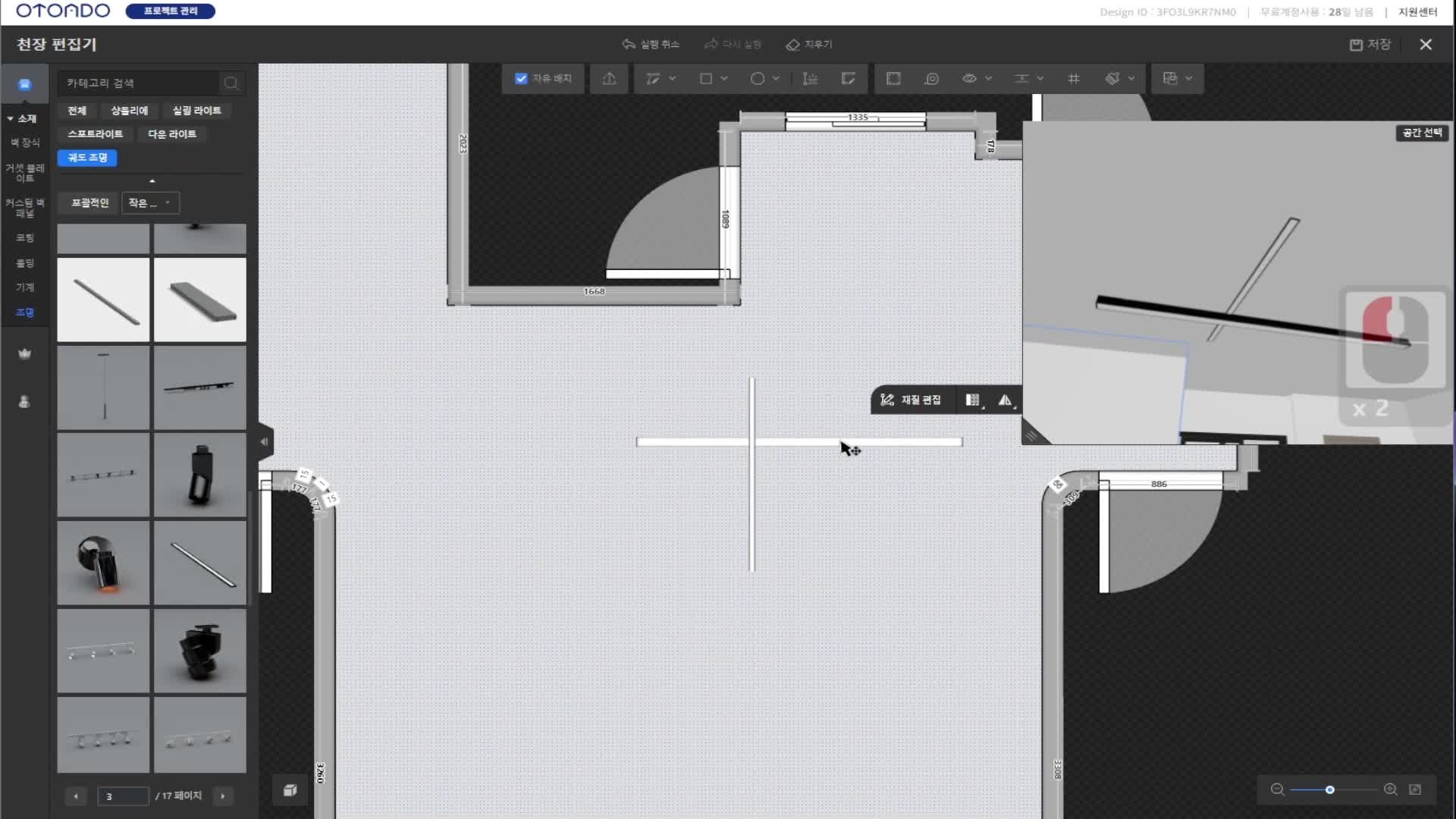The image size is (1456, 819).
Task: Click the zoom in magnifier icon
Action: tap(1390, 789)
